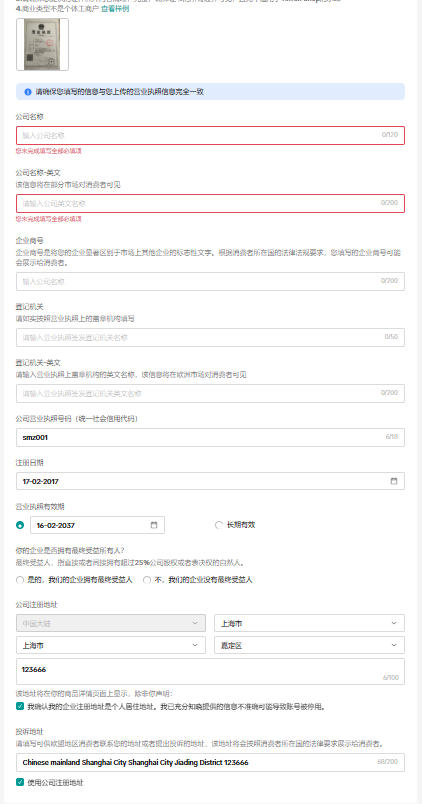Click uploaded business license thumbnail
Screen dimensions: 422x804
tap(43, 45)
